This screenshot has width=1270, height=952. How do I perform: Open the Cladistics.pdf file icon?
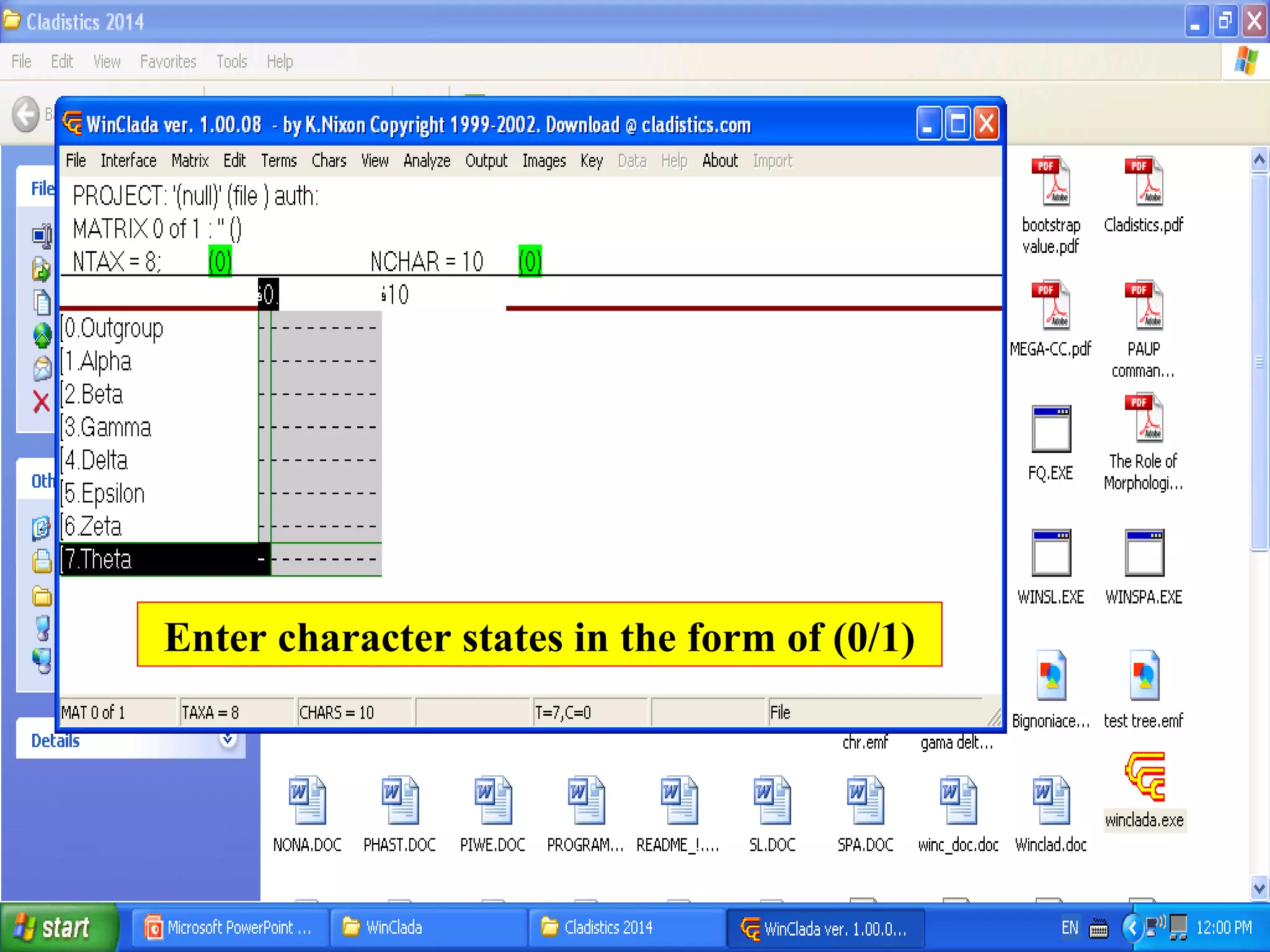pyautogui.click(x=1144, y=182)
